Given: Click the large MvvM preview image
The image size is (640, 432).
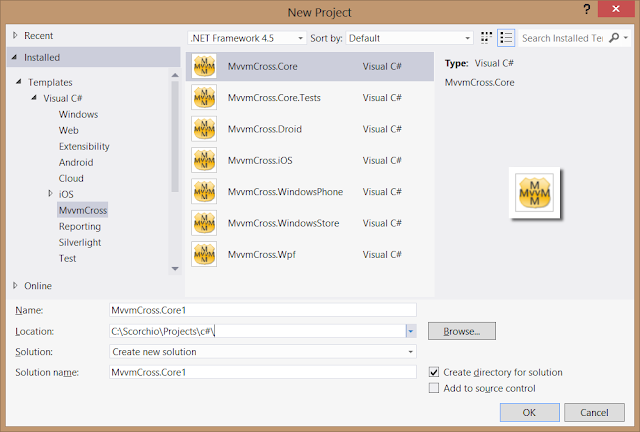Looking at the screenshot, I should pos(535,193).
